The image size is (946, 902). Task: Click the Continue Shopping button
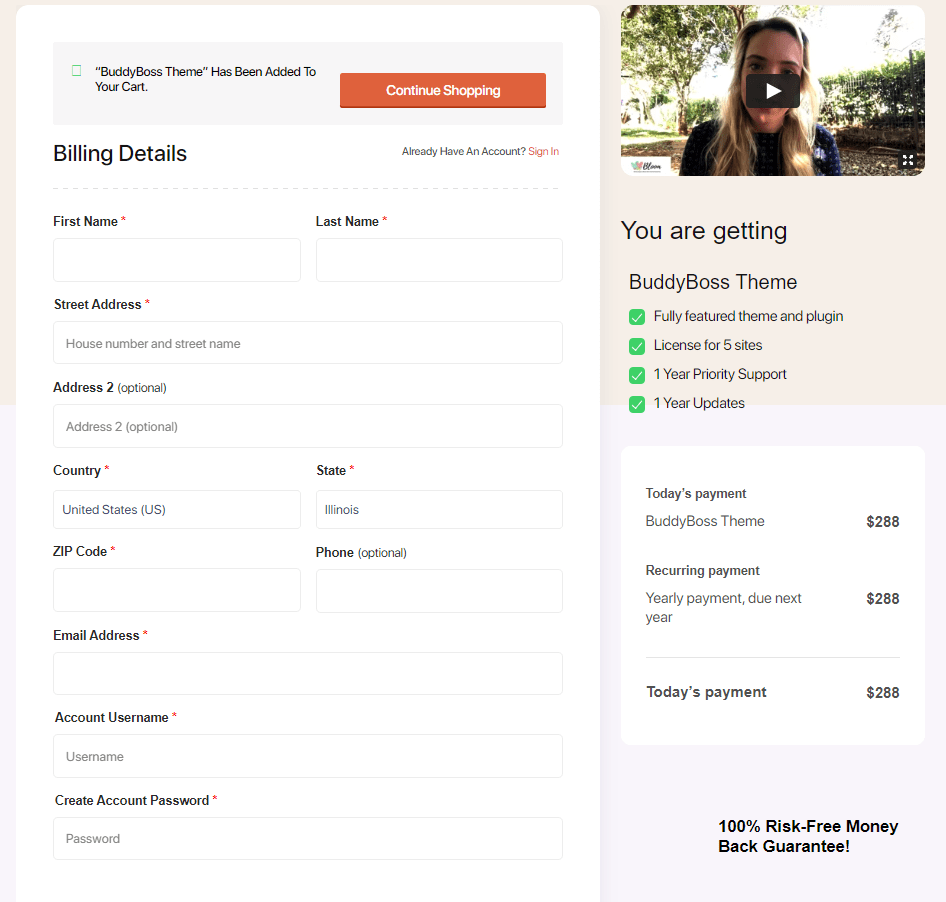(x=443, y=91)
